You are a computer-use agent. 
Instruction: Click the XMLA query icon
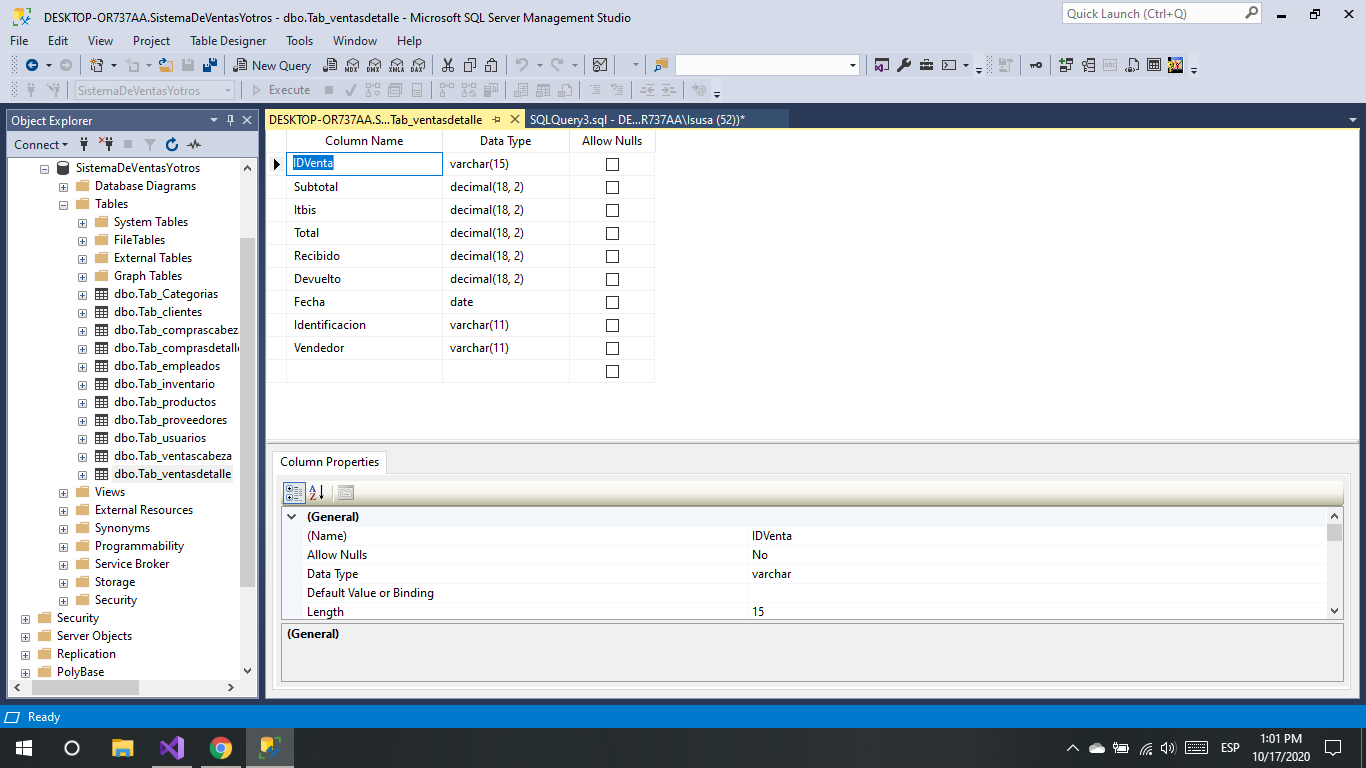tap(396, 65)
